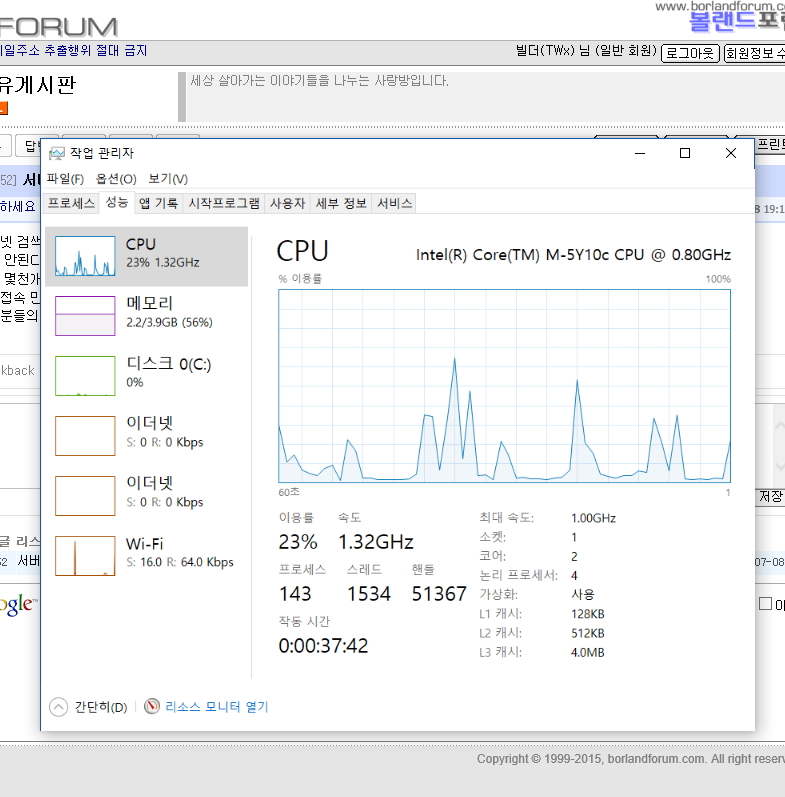Select the 메모리 (Memory) usage graph
The height and width of the screenshot is (797, 785).
click(85, 315)
